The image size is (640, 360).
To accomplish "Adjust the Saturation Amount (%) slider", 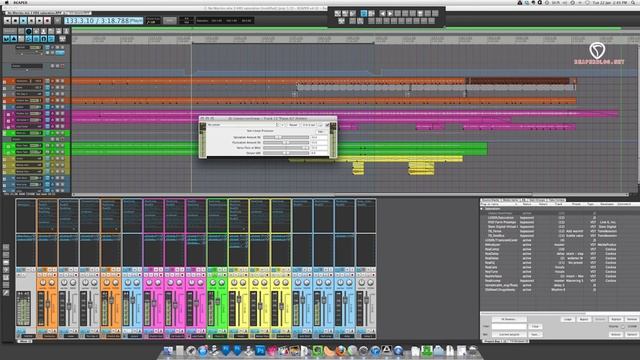I will (x=286, y=138).
